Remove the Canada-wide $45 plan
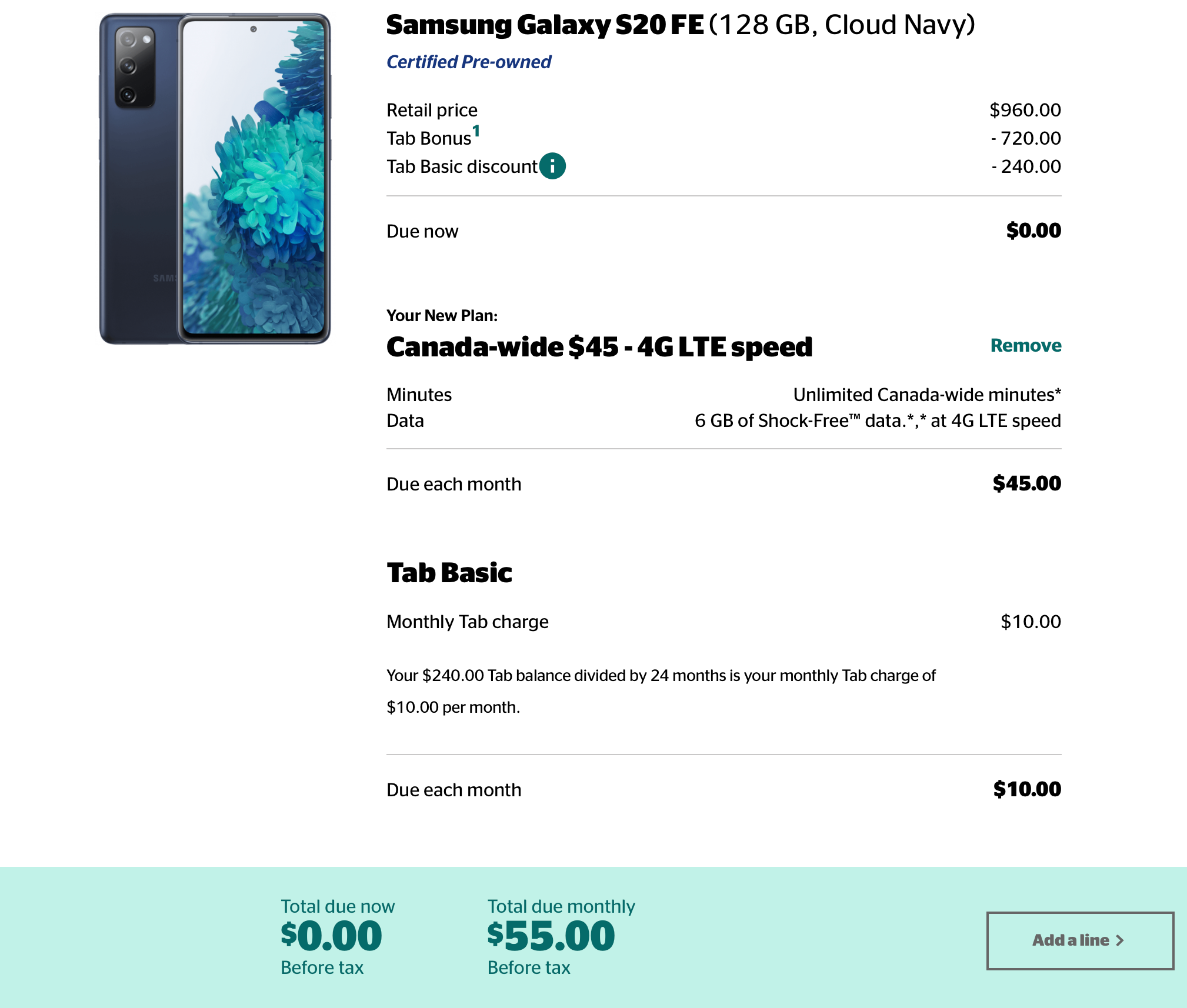 tap(1026, 345)
